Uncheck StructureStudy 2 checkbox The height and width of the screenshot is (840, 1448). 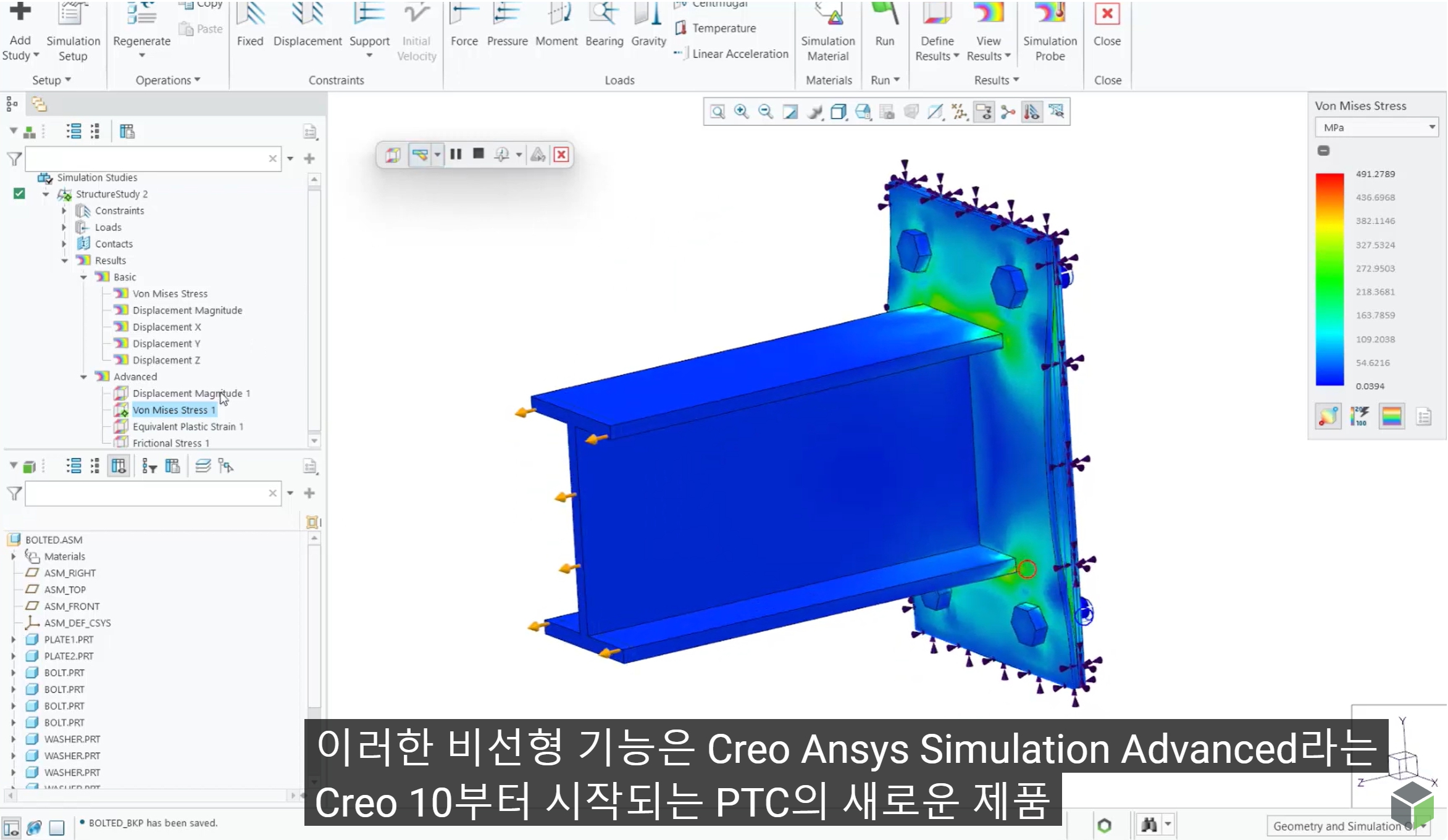(x=19, y=193)
